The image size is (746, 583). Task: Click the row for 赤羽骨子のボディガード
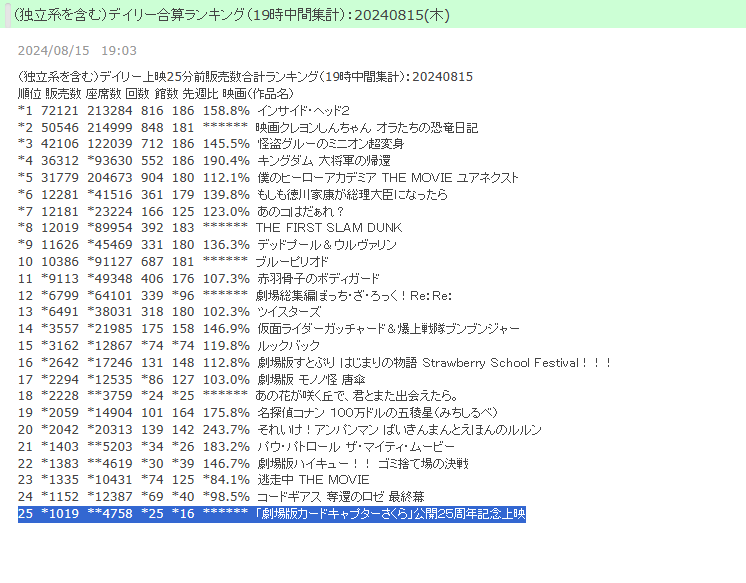pos(199,278)
